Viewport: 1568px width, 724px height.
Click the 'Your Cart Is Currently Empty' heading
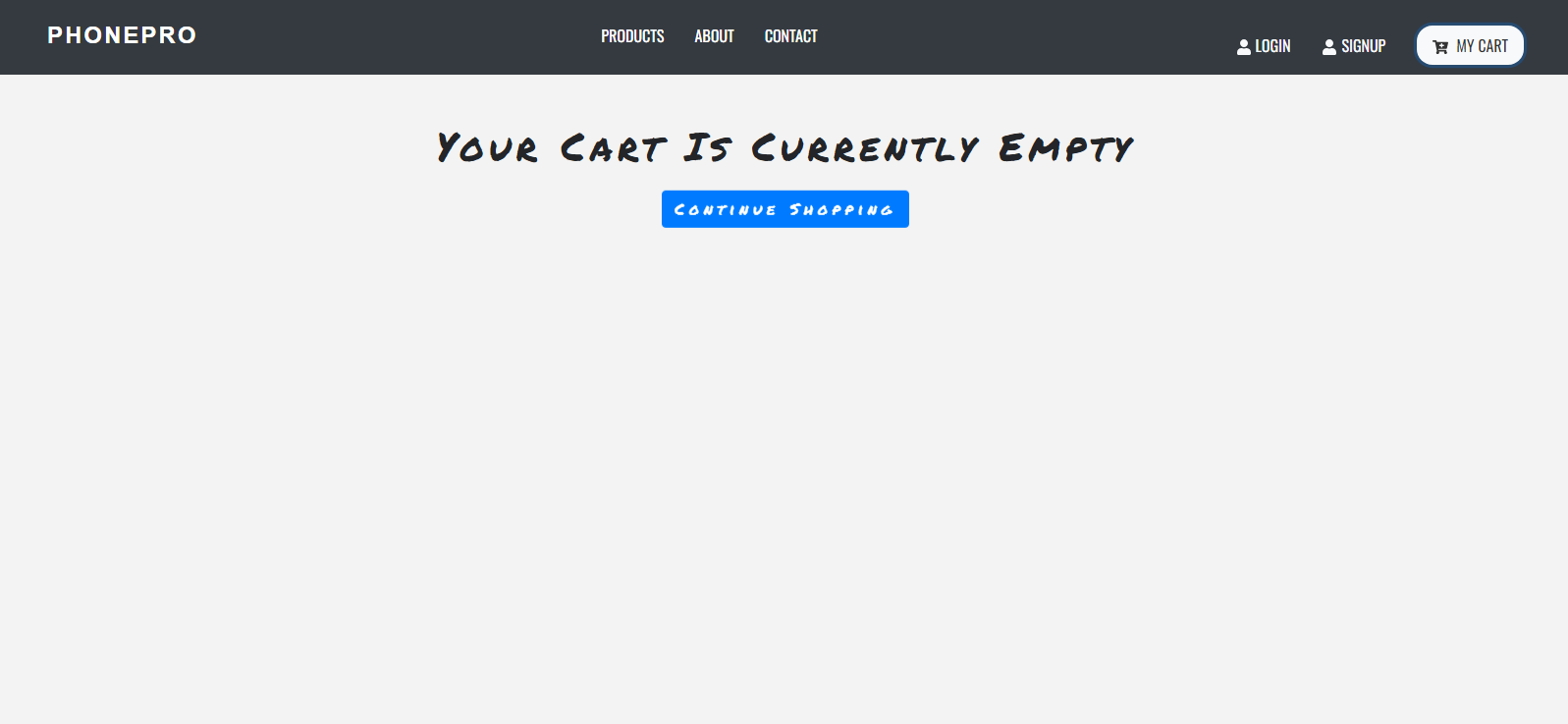coord(784,147)
